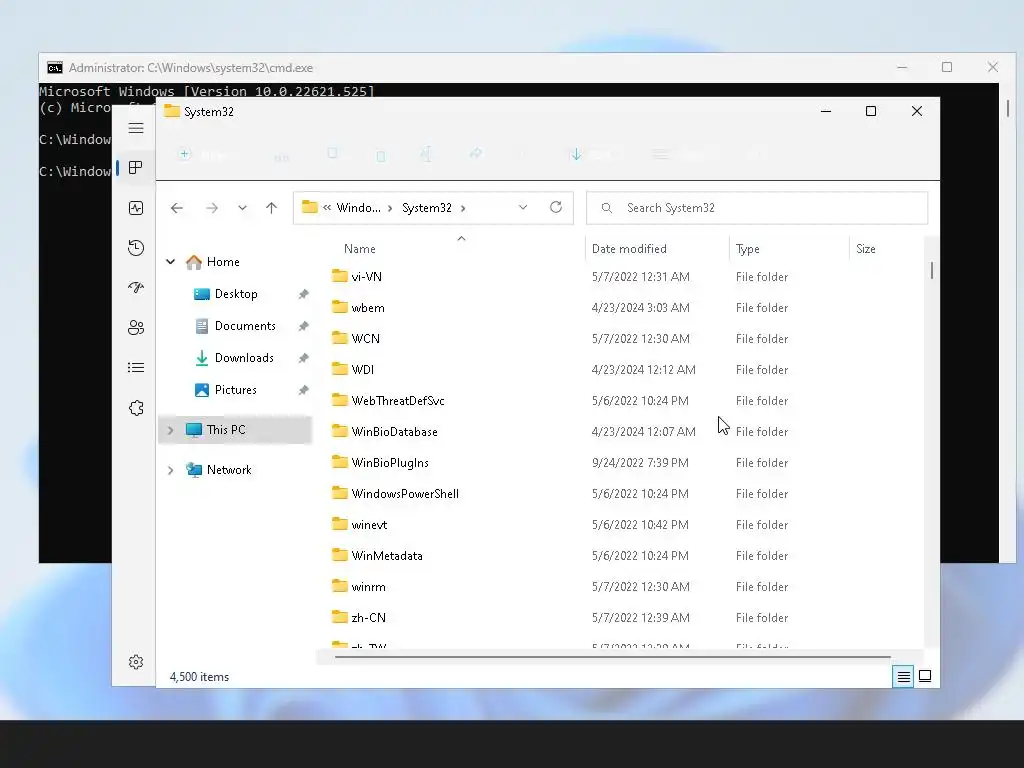Viewport: 1024px width, 768px height.
Task: Expand the Network tree node
Action: pyautogui.click(x=170, y=470)
